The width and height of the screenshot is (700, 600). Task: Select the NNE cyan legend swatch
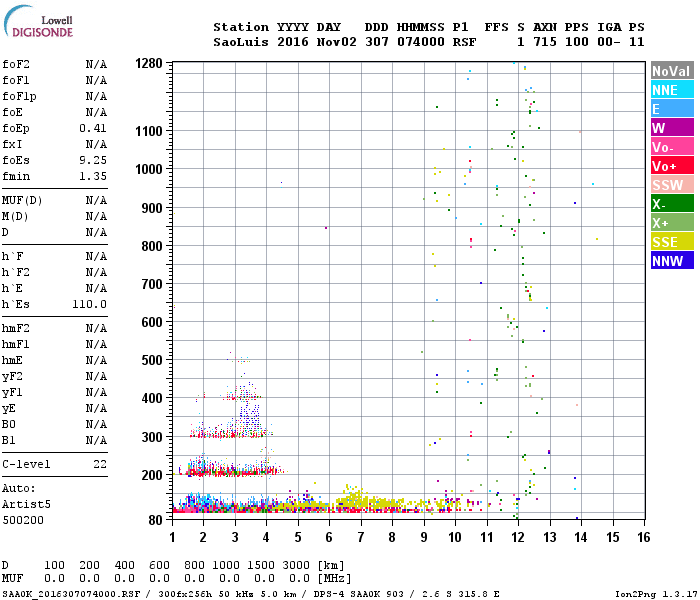click(x=672, y=90)
